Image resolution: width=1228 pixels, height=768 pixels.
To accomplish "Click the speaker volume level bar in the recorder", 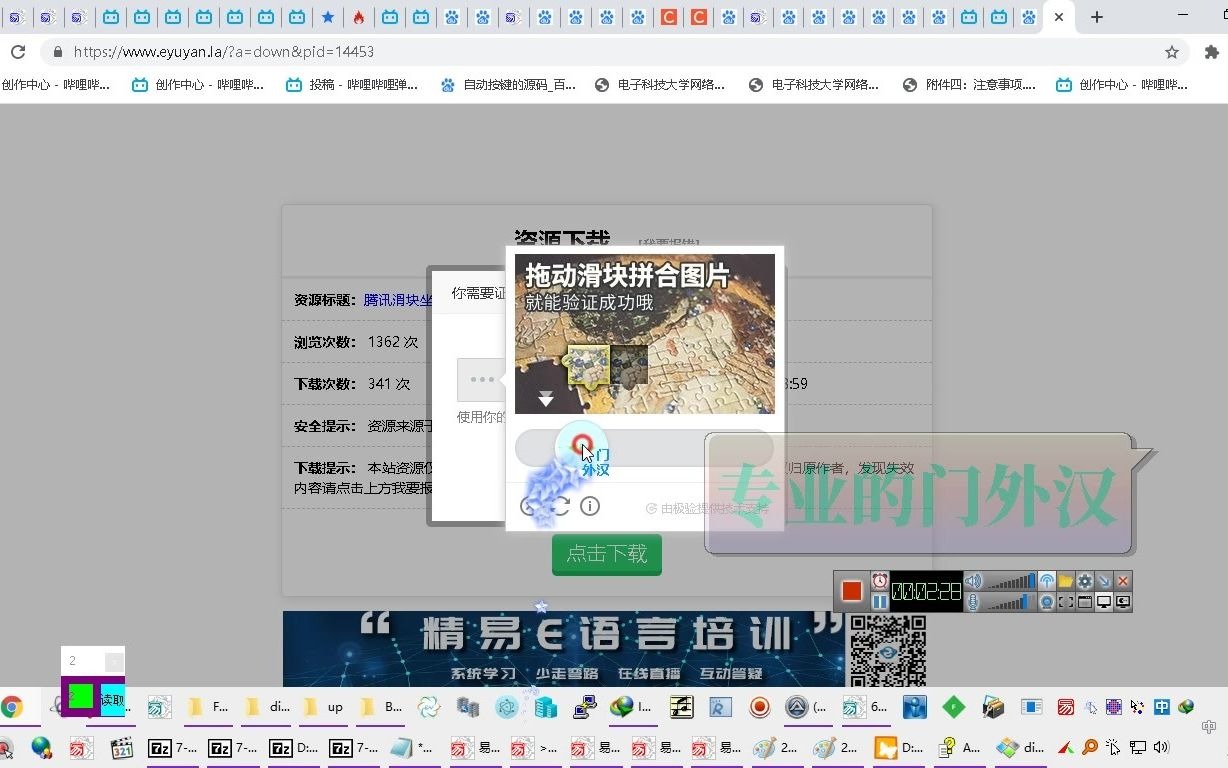I will click(x=1011, y=582).
